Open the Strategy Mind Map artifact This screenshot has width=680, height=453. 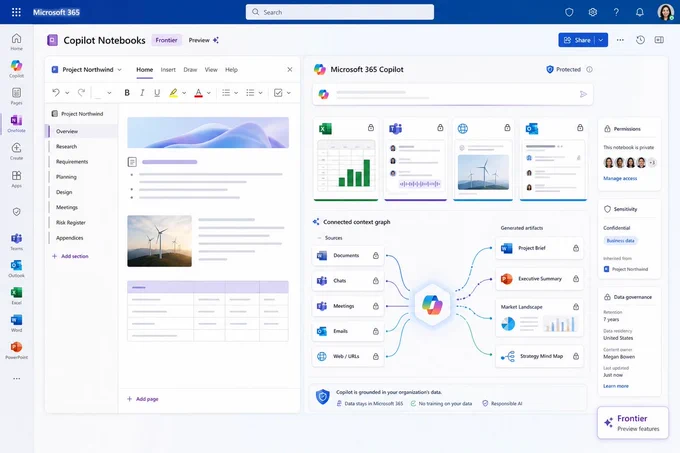539,356
